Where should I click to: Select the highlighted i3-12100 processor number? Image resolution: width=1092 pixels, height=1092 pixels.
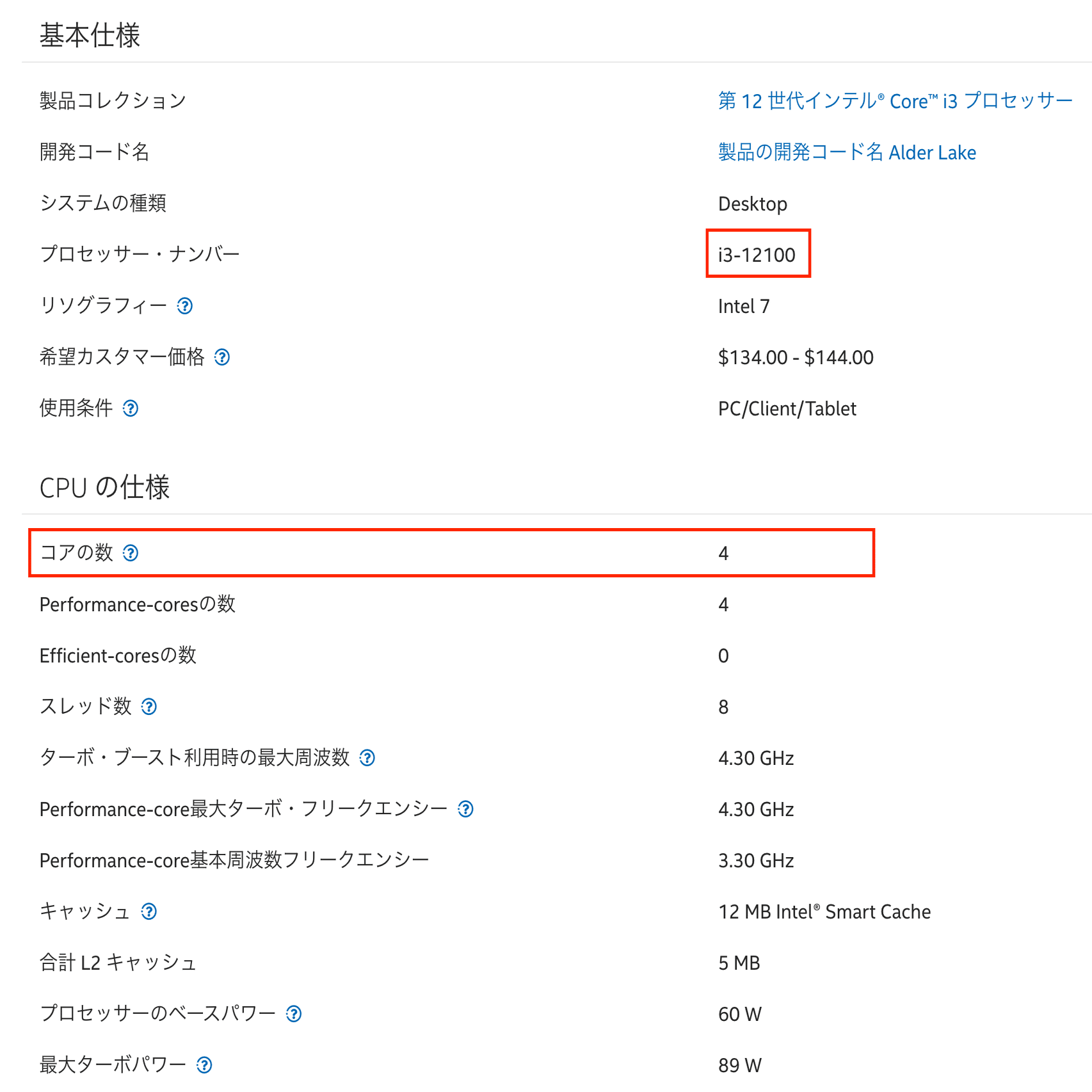pyautogui.click(x=758, y=254)
